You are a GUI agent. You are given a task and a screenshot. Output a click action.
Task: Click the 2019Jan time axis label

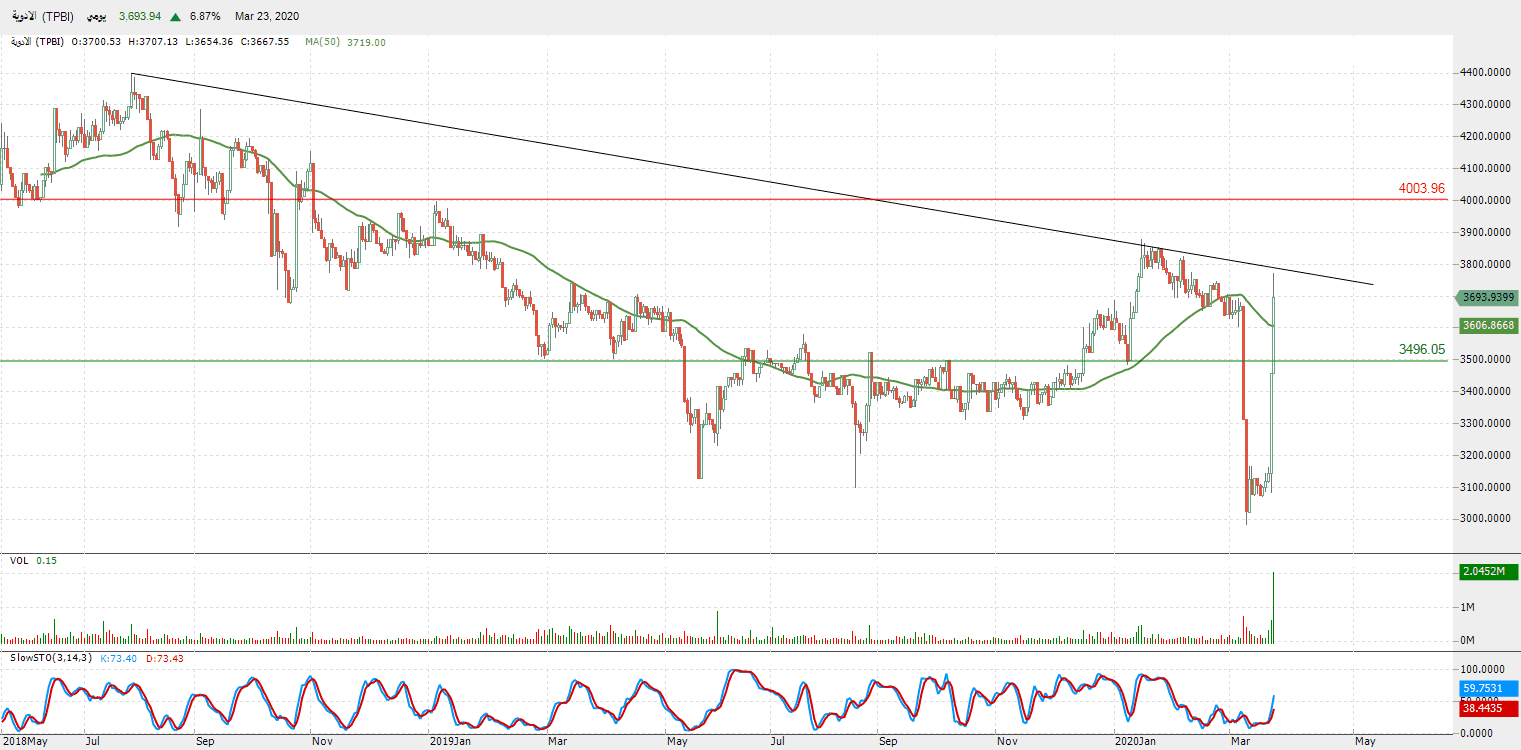tap(450, 742)
